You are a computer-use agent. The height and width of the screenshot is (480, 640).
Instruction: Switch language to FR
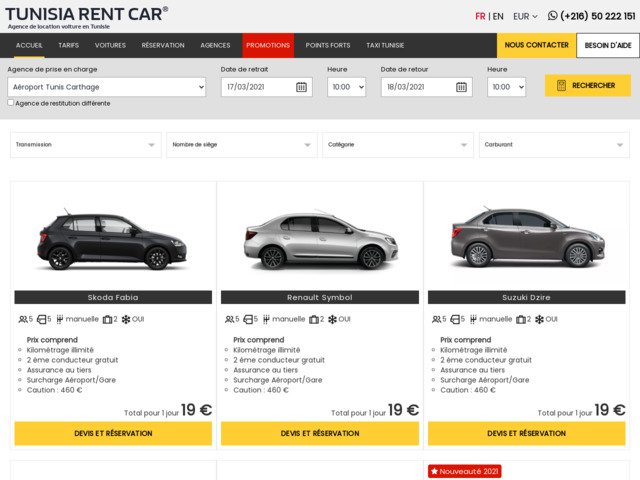tap(480, 16)
